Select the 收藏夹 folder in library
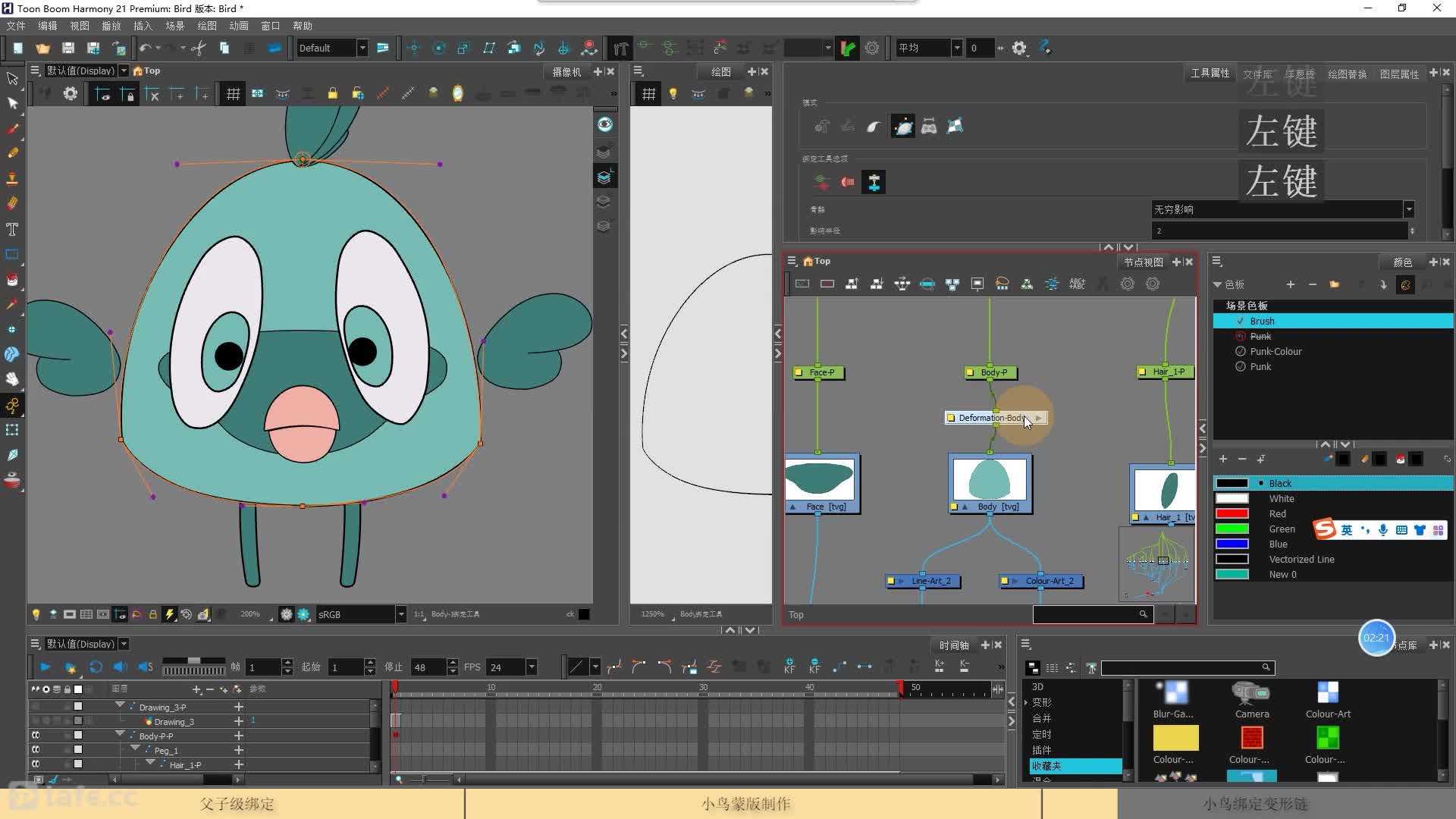Viewport: 1456px width, 819px height. coord(1075,766)
